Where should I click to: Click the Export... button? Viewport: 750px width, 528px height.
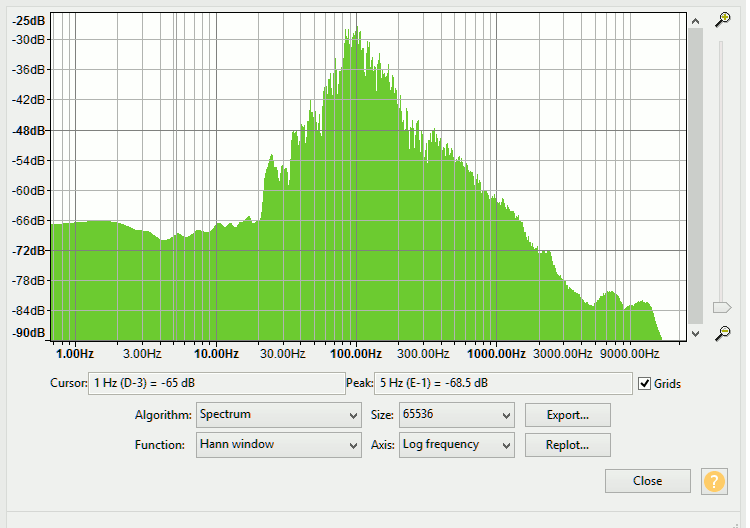coord(567,414)
